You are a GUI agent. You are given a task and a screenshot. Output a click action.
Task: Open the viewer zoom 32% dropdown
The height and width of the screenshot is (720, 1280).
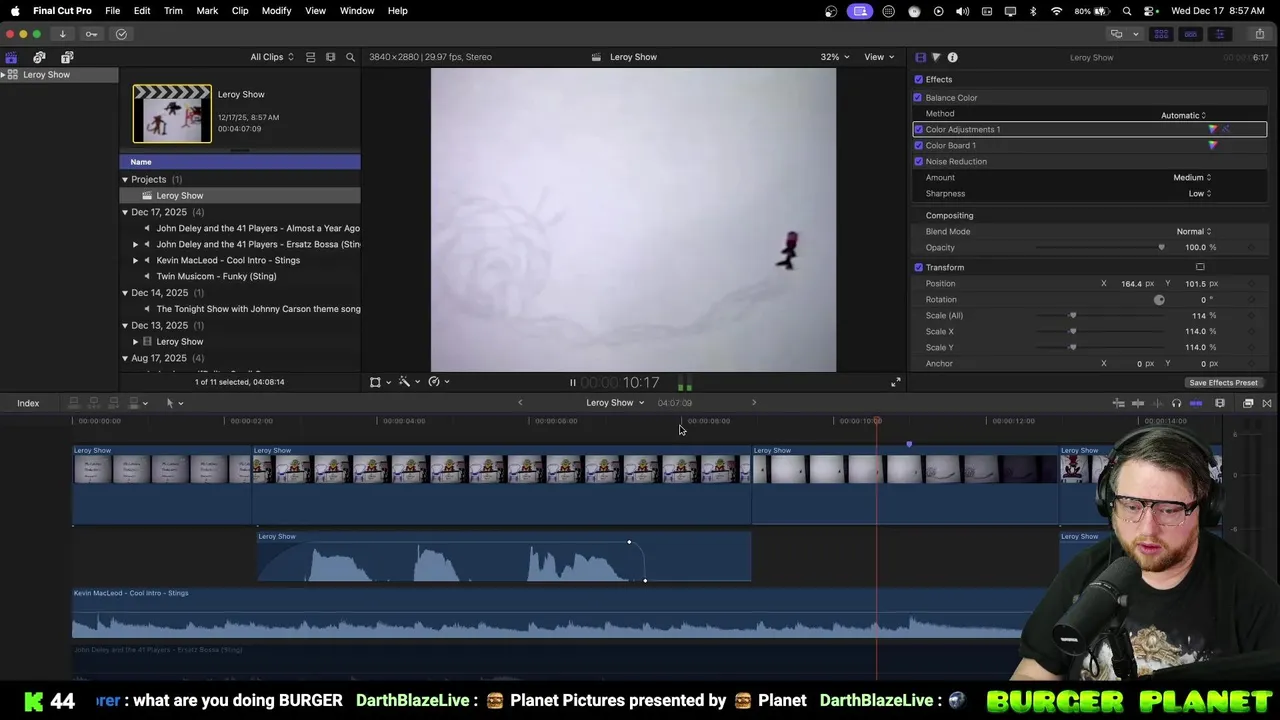click(835, 57)
